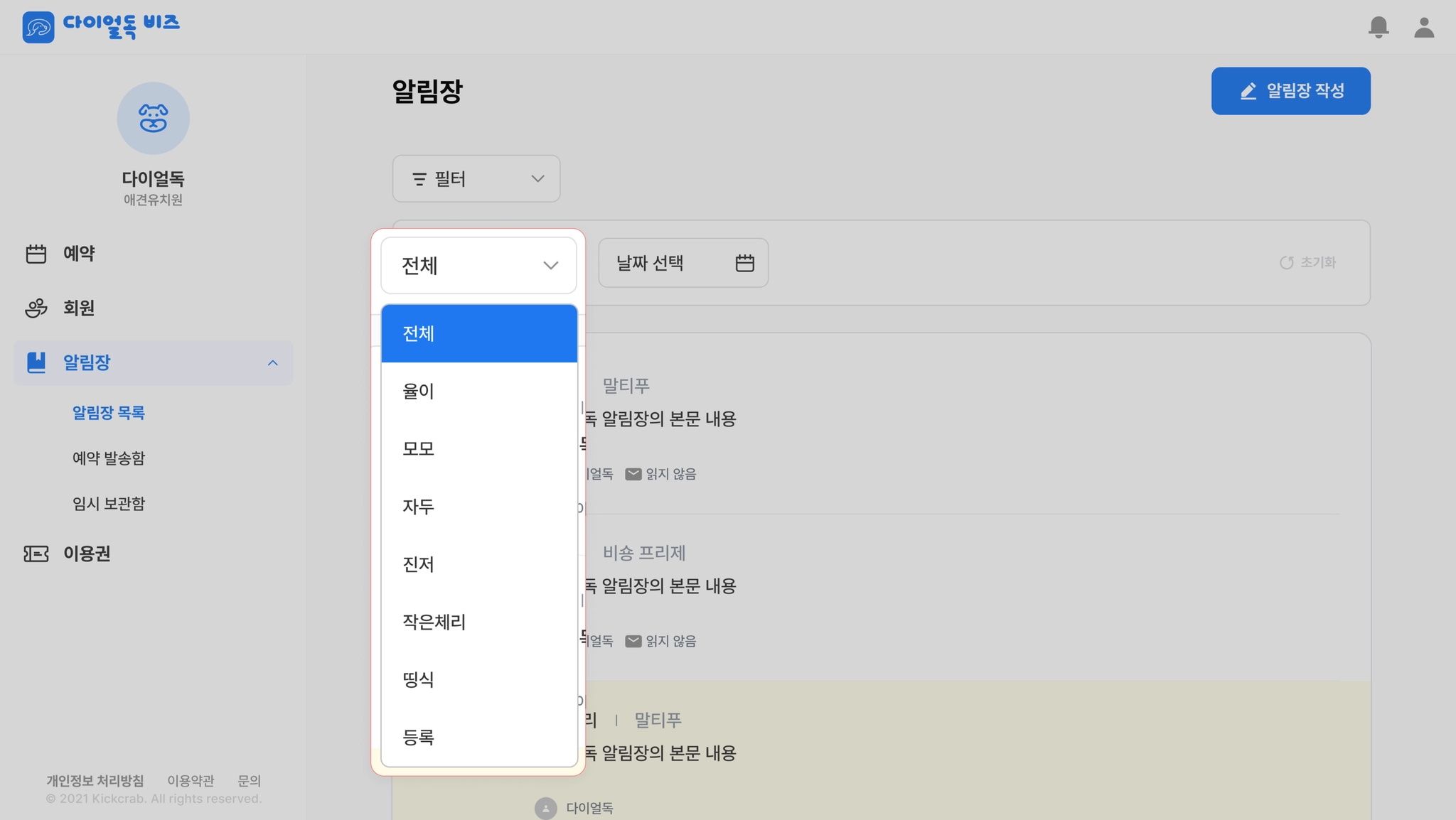
Task: Open the 개인정보 처리방침 link
Action: click(x=95, y=780)
